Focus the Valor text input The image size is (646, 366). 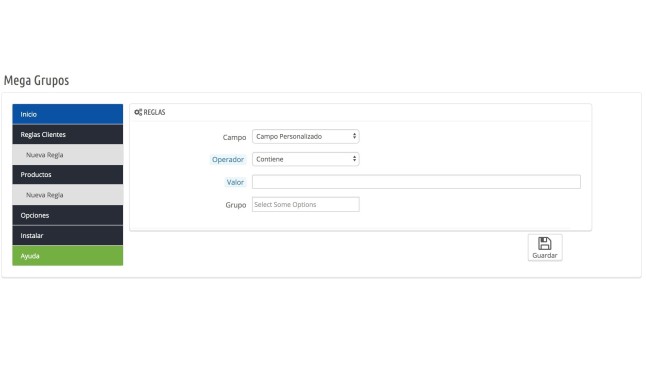(416, 182)
